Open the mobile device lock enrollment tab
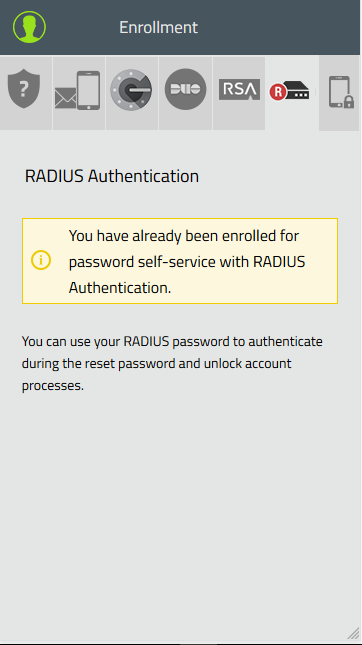The height and width of the screenshot is (645, 362). pyautogui.click(x=339, y=93)
